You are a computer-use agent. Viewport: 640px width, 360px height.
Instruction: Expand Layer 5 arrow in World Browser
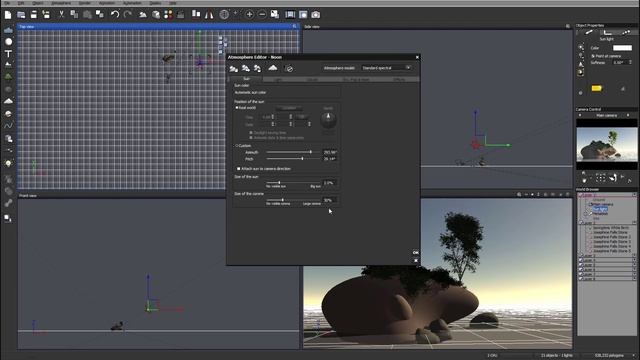tap(634, 265)
